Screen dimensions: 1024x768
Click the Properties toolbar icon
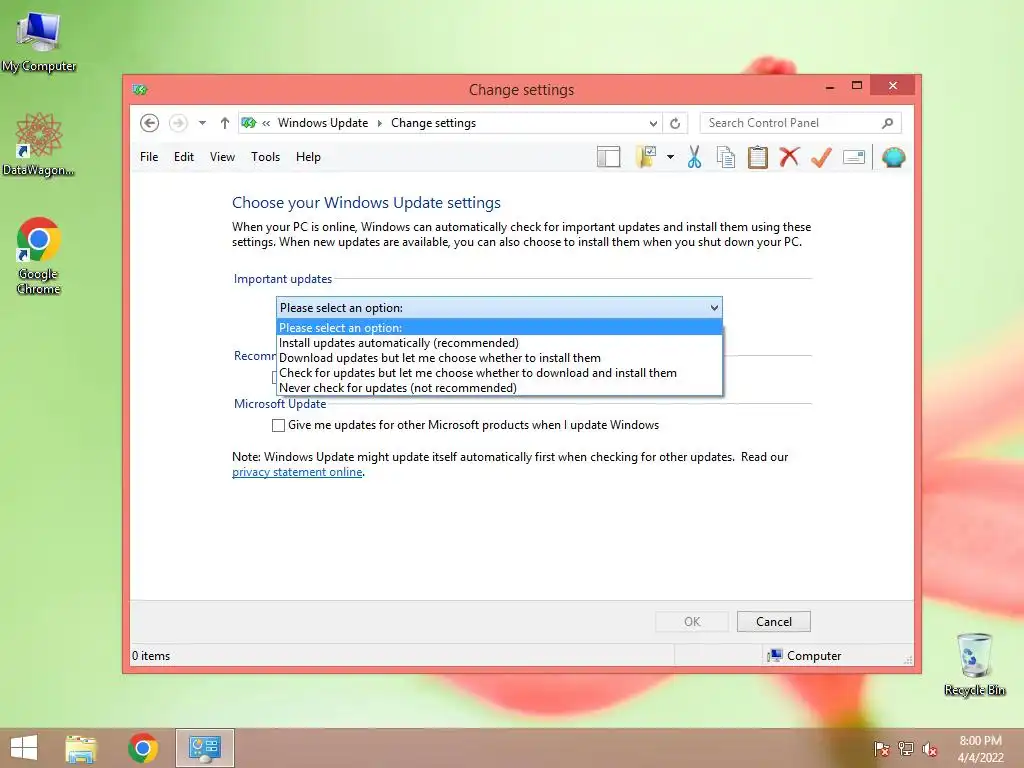[x=854, y=157]
